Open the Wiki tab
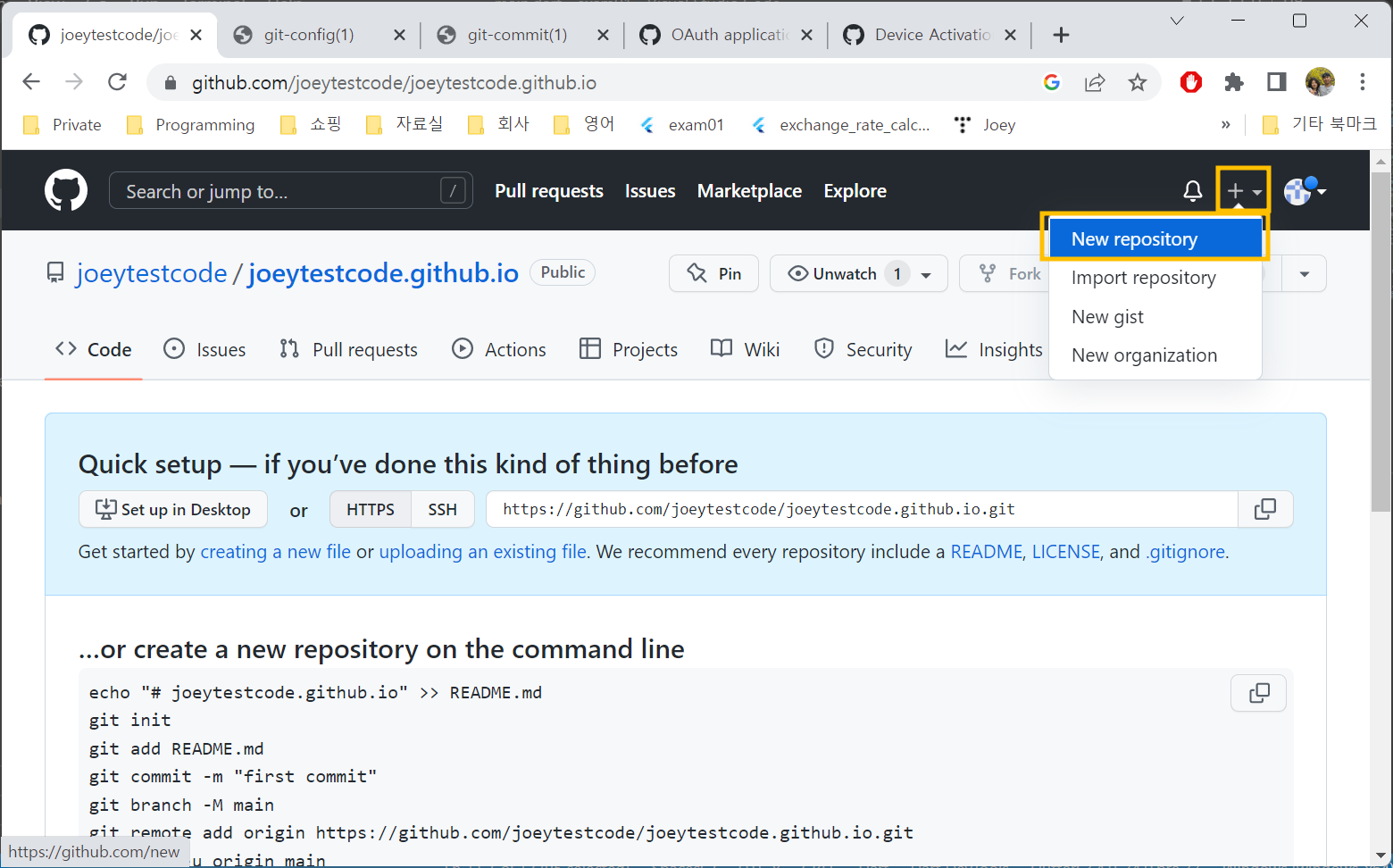Screen dimensions: 1393x868 pyautogui.click(x=746, y=350)
